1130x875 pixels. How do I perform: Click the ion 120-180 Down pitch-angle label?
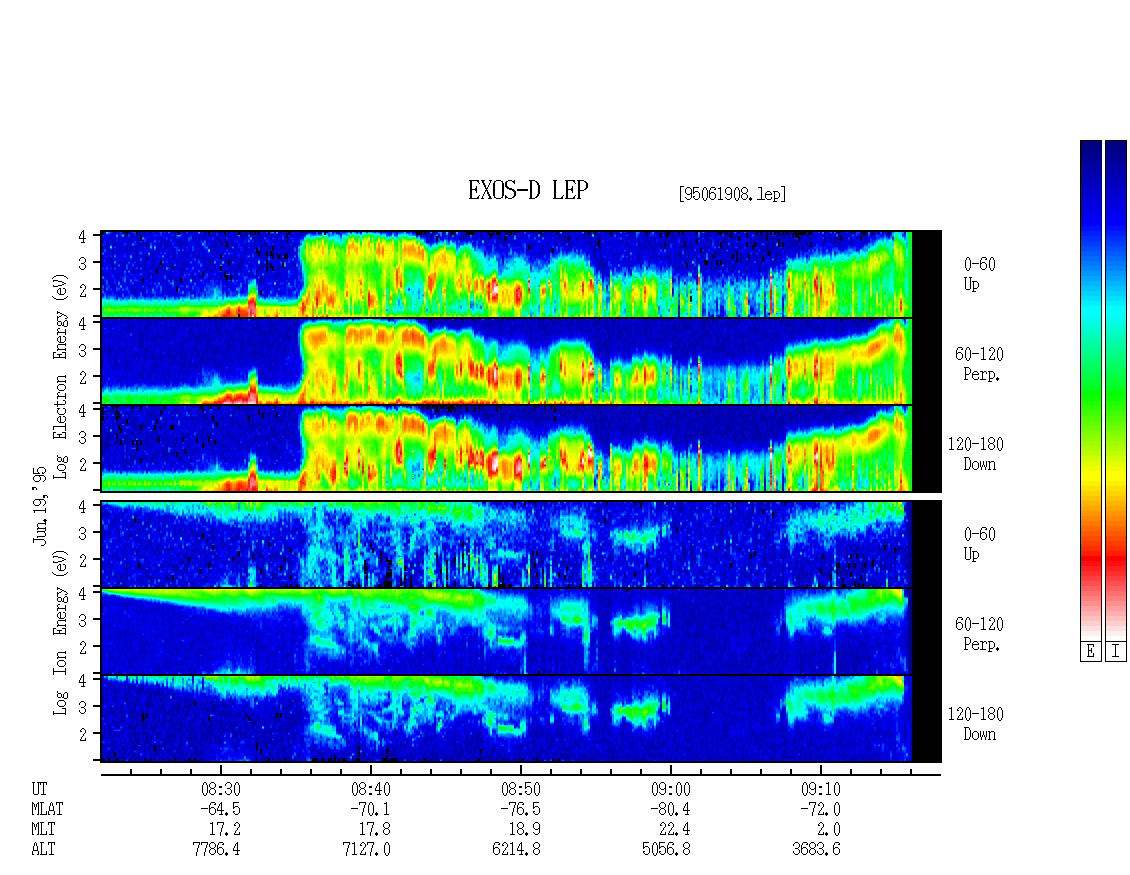coord(976,724)
